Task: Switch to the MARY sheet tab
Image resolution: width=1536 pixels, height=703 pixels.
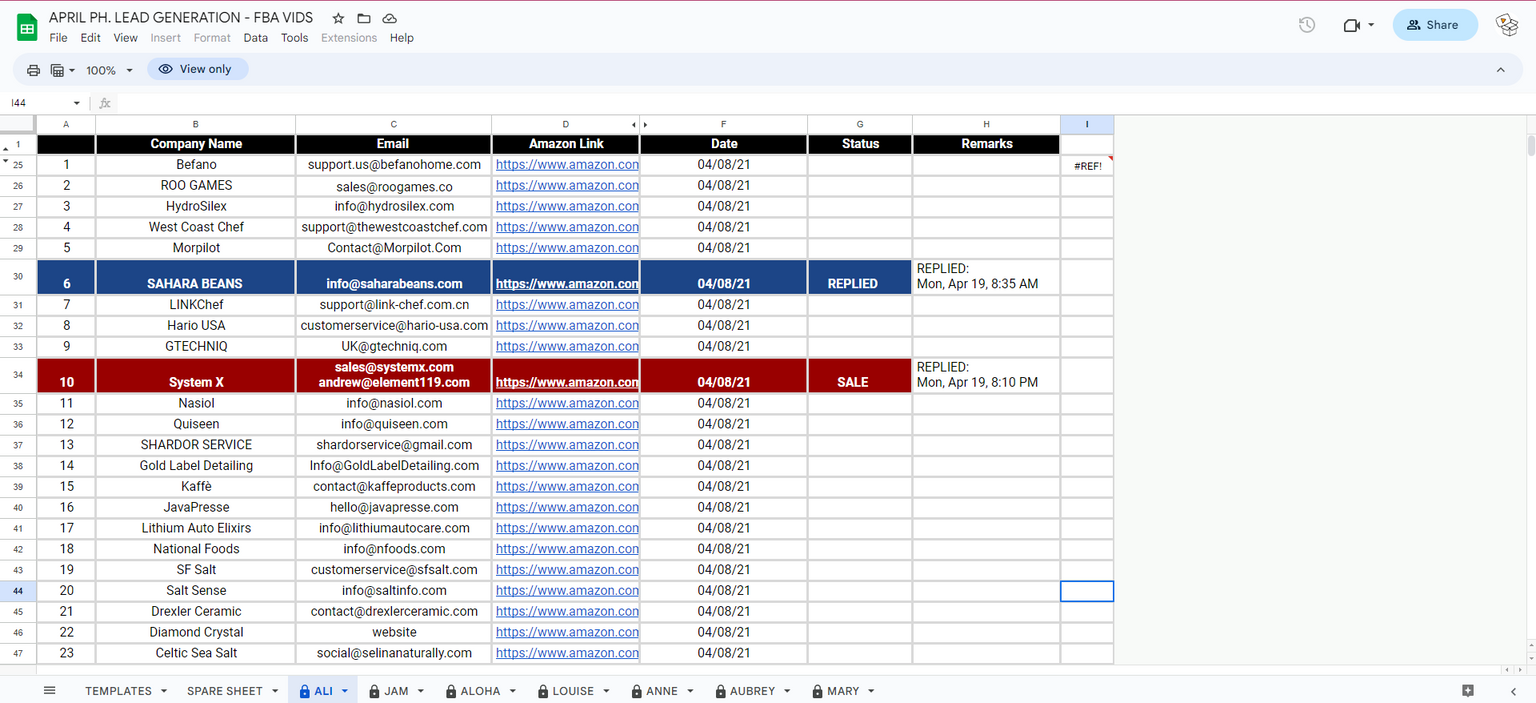Action: pos(843,691)
